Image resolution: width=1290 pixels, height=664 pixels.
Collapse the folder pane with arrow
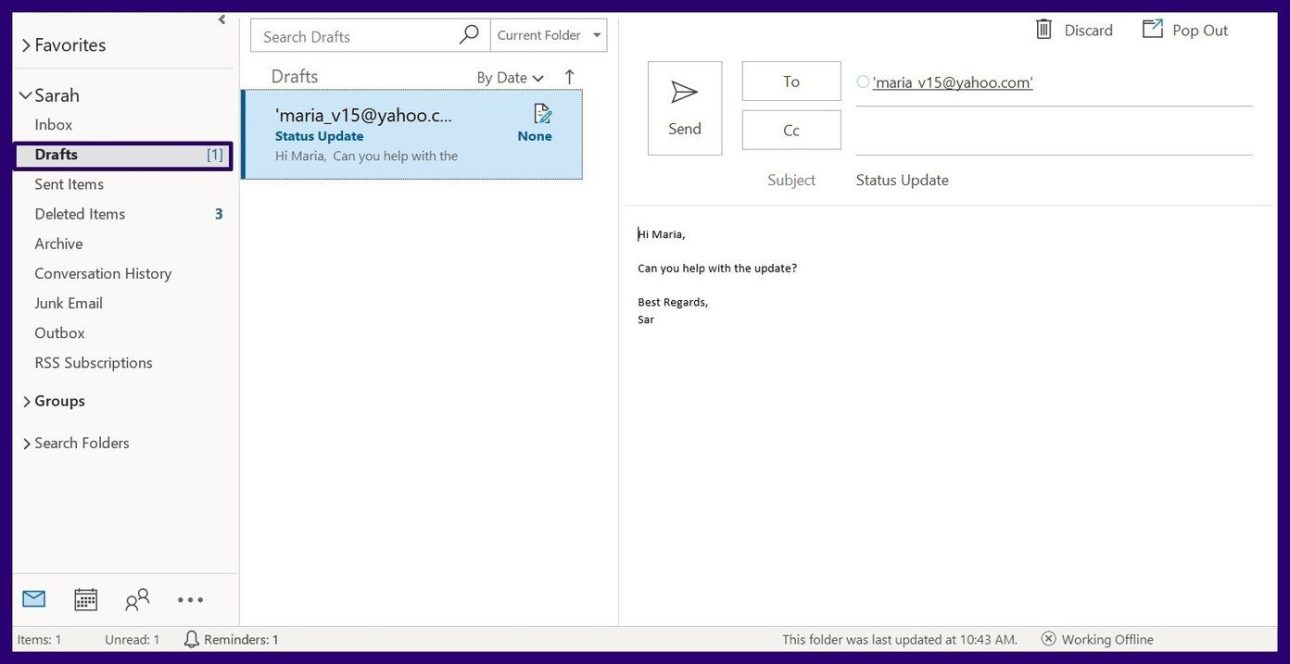(222, 19)
